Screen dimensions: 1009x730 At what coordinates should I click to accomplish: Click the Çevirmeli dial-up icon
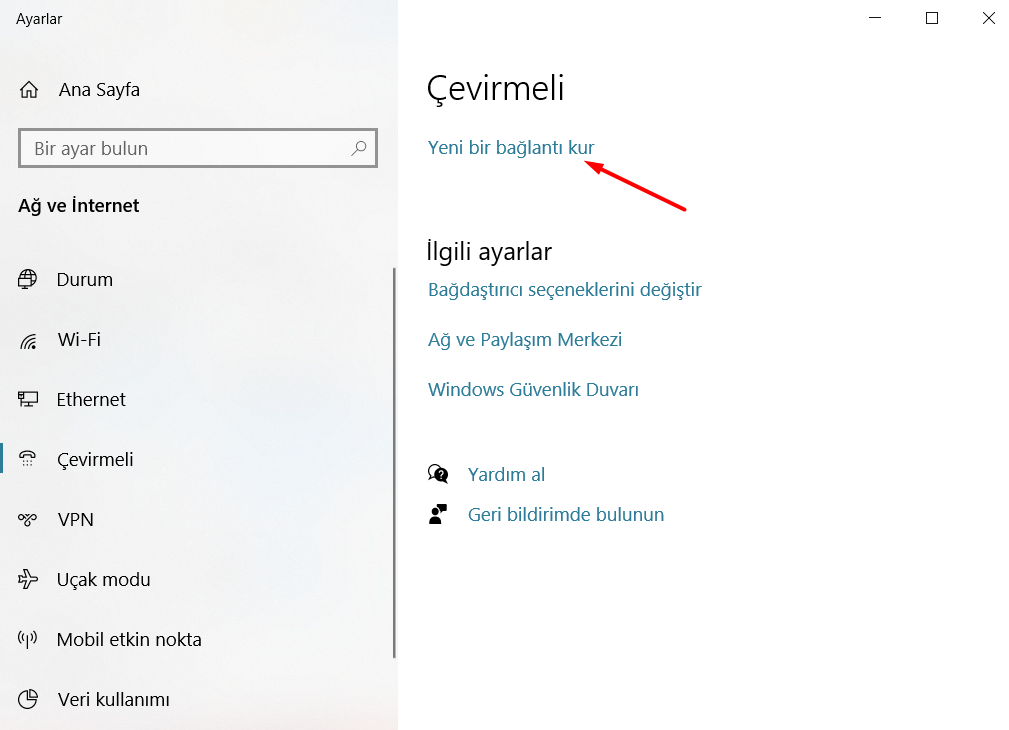point(28,460)
